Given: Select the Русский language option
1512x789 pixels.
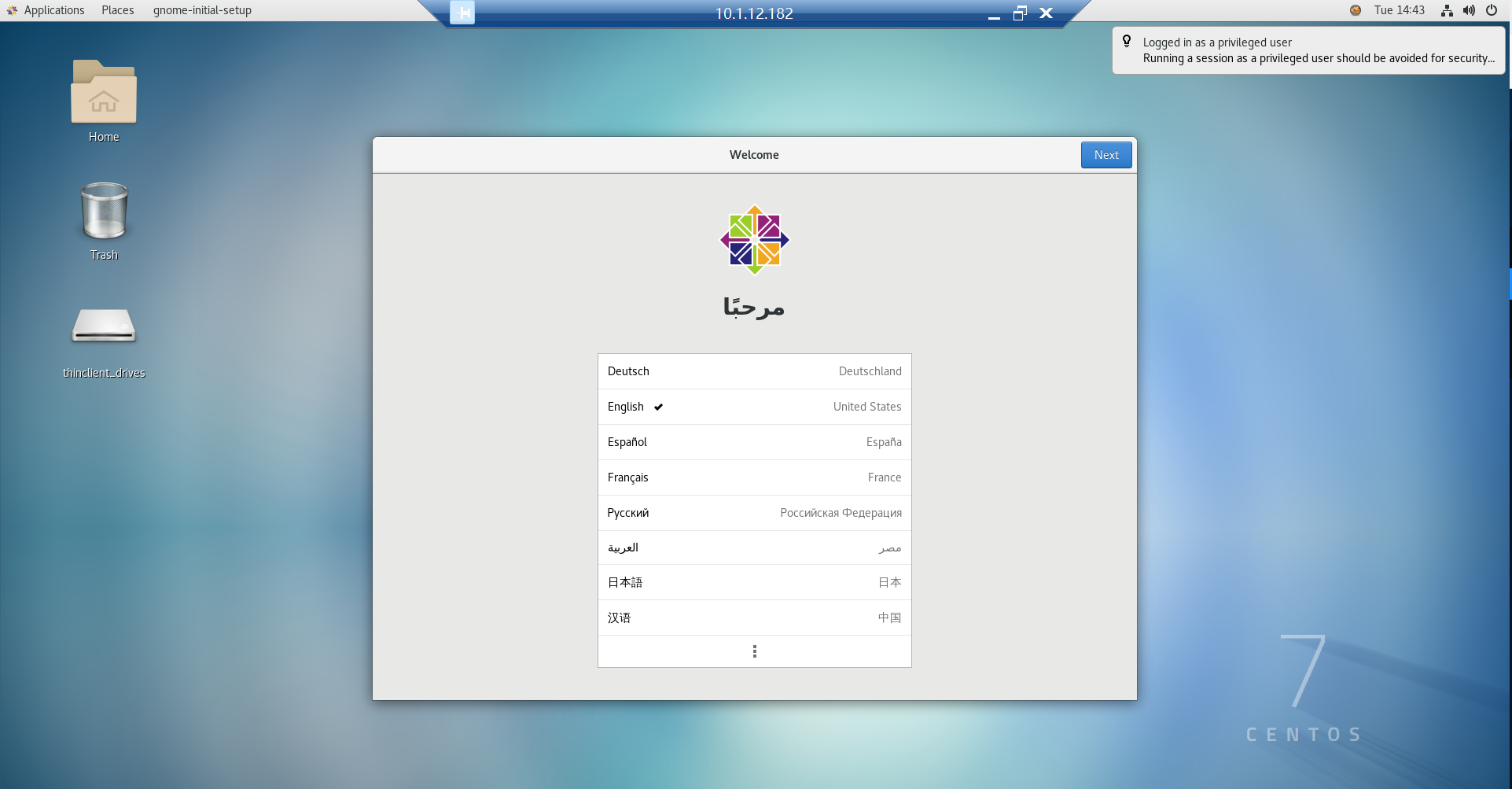Looking at the screenshot, I should point(753,512).
